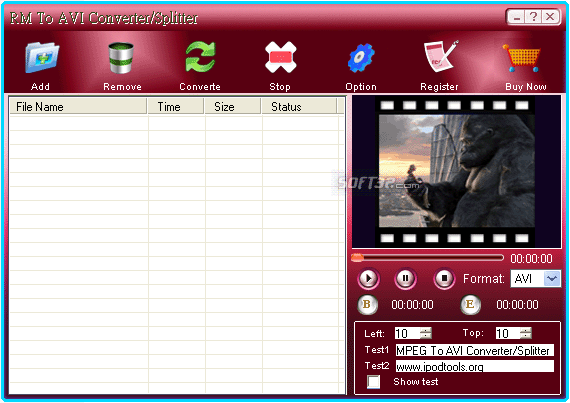Image resolution: width=570 pixels, height=403 pixels.
Task: Click the Test2 field with www.ipodtools.org
Action: [x=475, y=366]
